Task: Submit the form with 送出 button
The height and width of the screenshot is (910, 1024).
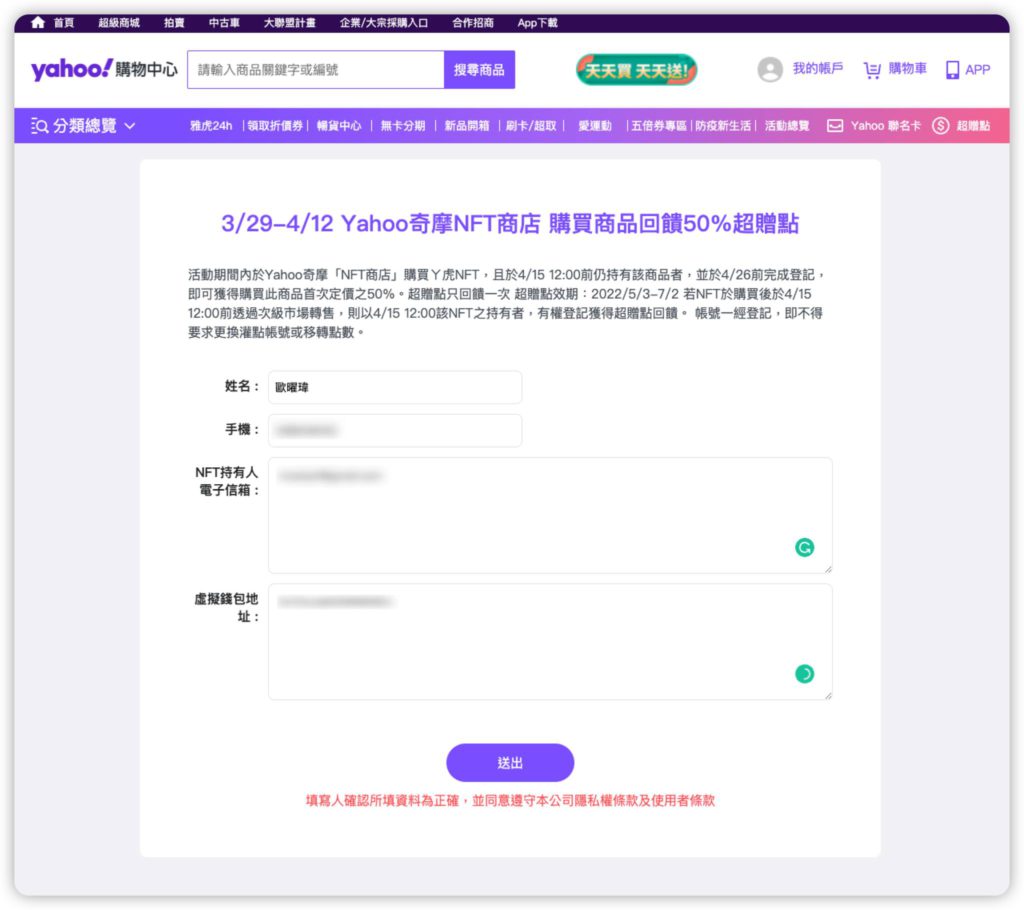Action: pyautogui.click(x=510, y=762)
